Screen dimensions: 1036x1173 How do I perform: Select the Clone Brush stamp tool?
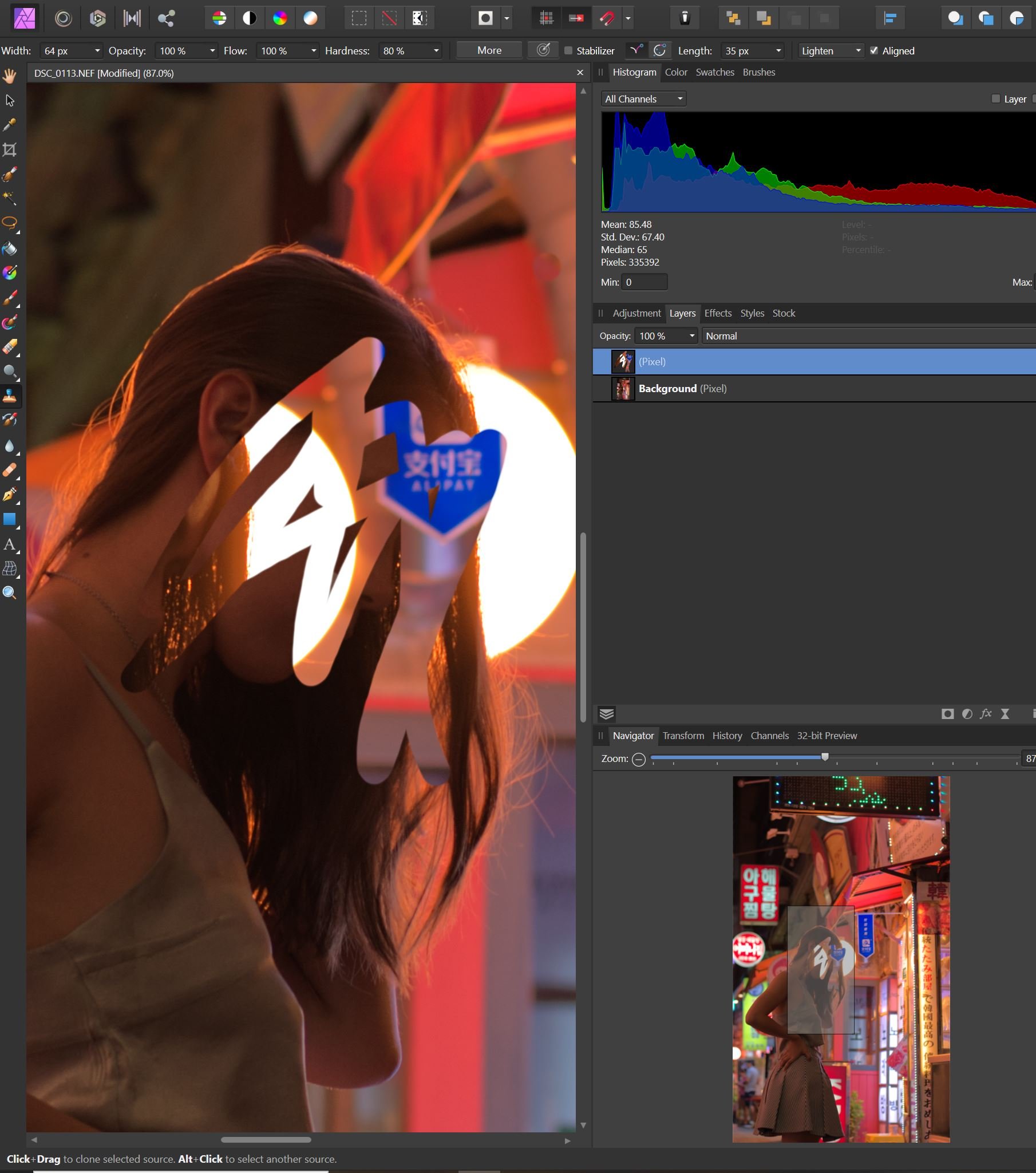click(x=10, y=396)
